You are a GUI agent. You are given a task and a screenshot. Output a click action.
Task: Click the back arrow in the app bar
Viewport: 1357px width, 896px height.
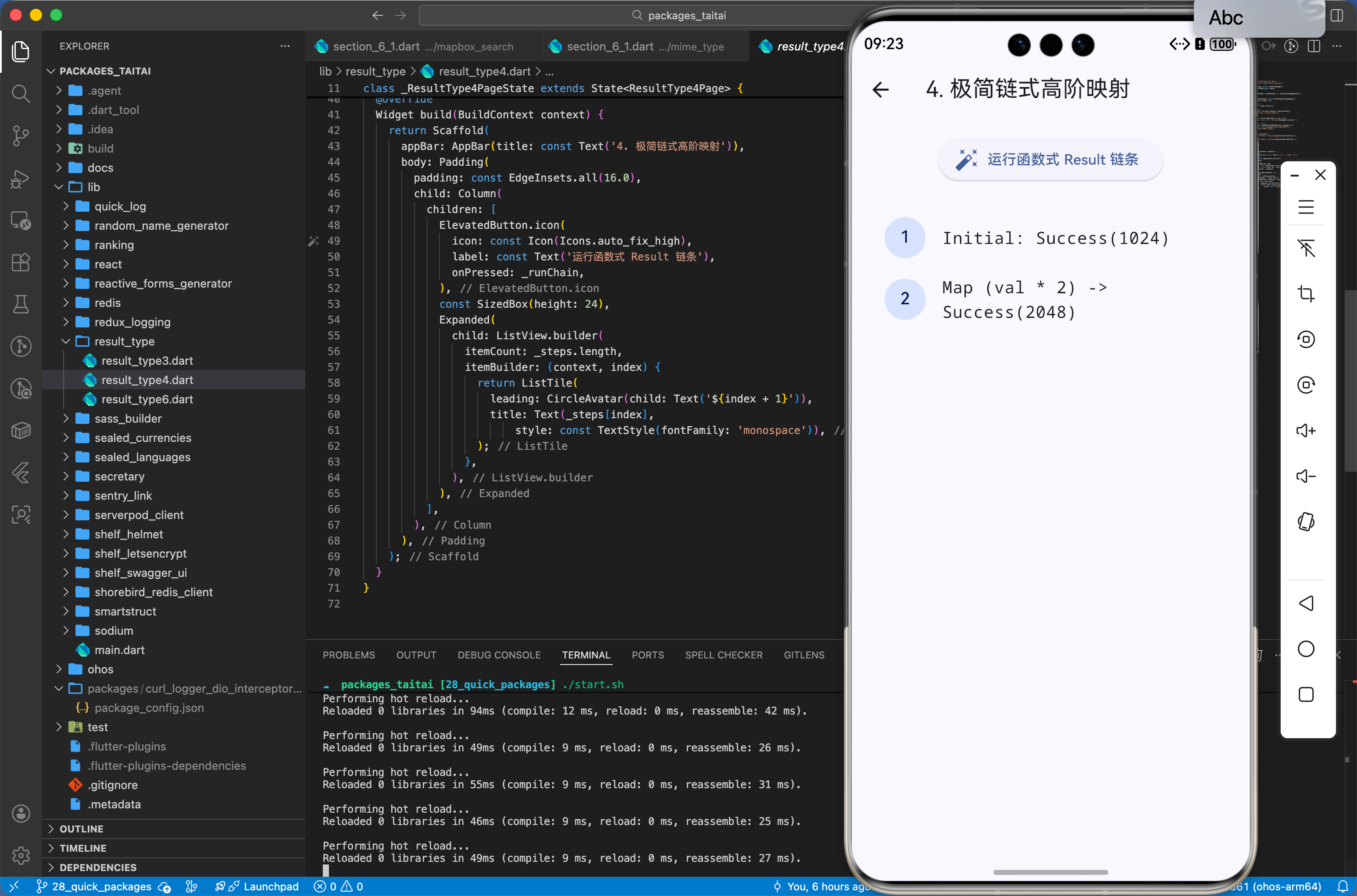(880, 89)
